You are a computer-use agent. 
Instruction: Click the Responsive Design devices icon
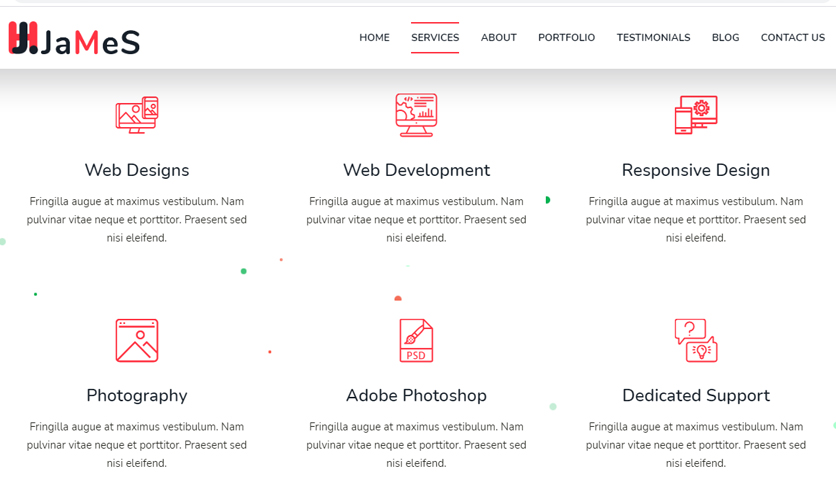tap(696, 115)
